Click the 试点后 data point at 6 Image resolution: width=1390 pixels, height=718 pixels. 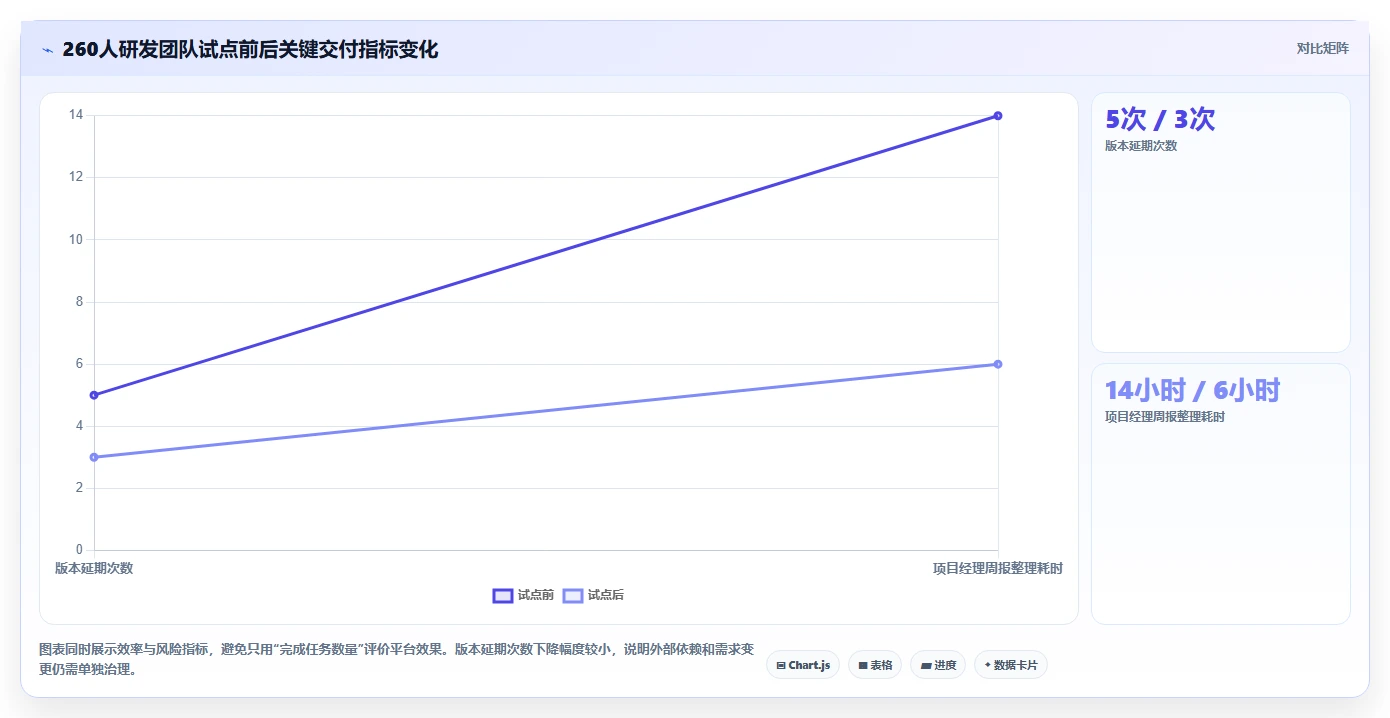click(x=998, y=364)
